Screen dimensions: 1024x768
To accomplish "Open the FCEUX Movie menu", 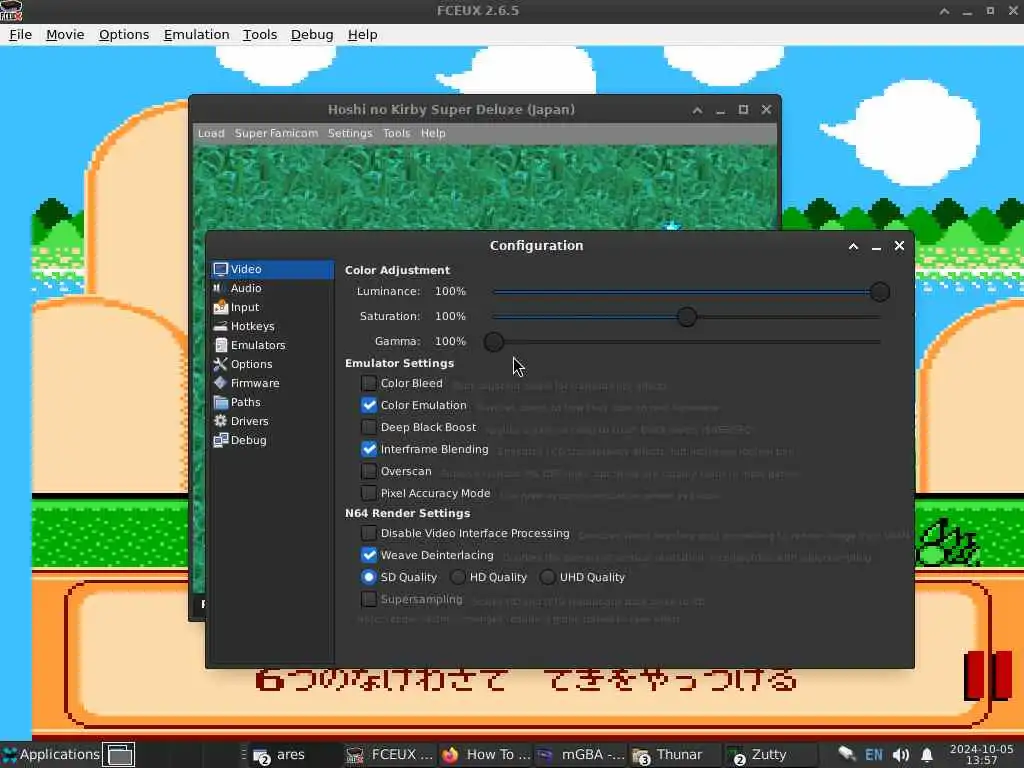I will click(x=65, y=35).
